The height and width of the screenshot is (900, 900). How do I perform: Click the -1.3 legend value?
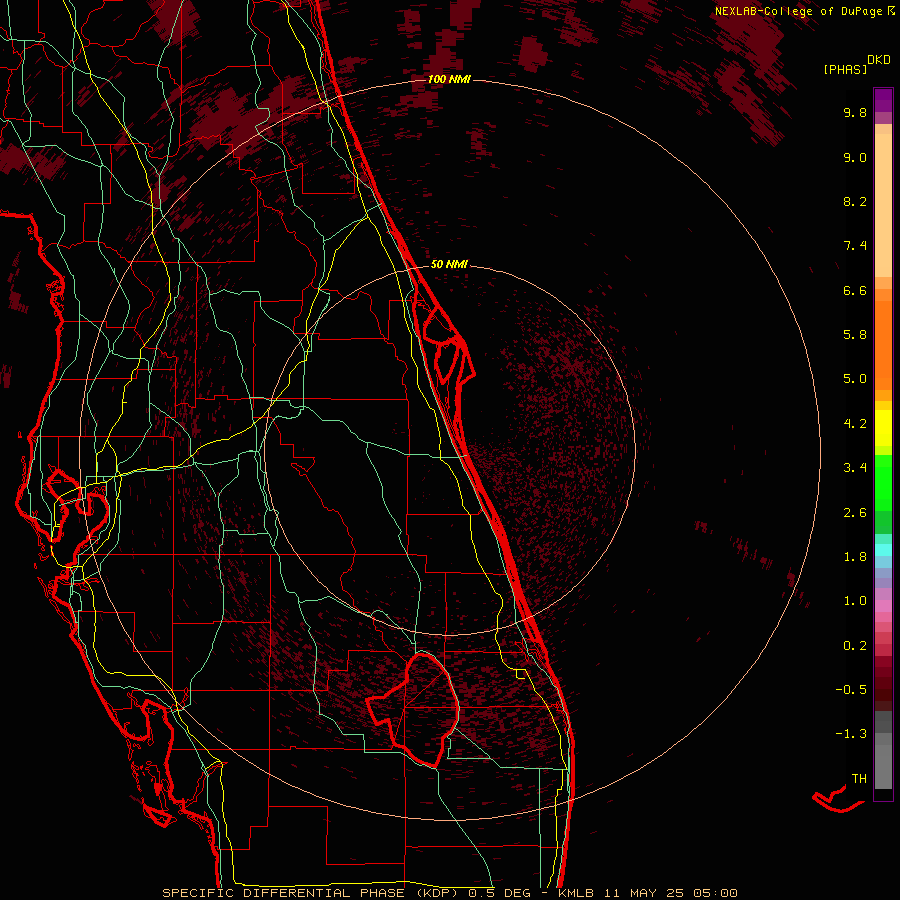(x=851, y=734)
